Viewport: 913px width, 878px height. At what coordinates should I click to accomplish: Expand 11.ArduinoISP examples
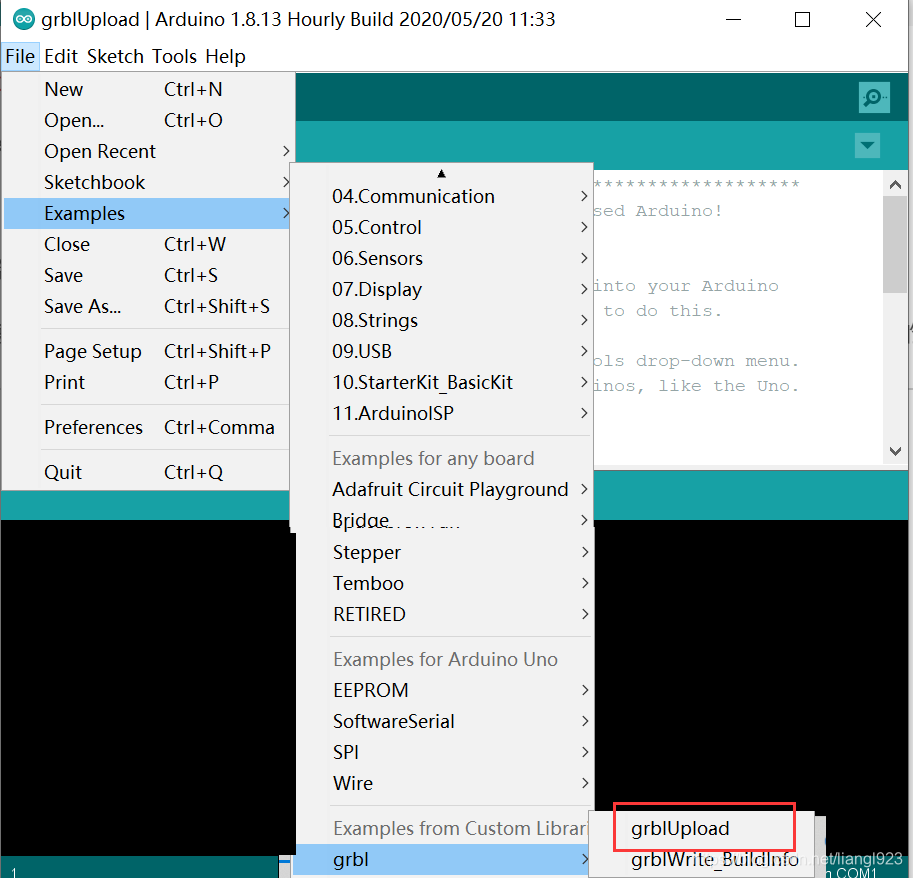(x=443, y=413)
